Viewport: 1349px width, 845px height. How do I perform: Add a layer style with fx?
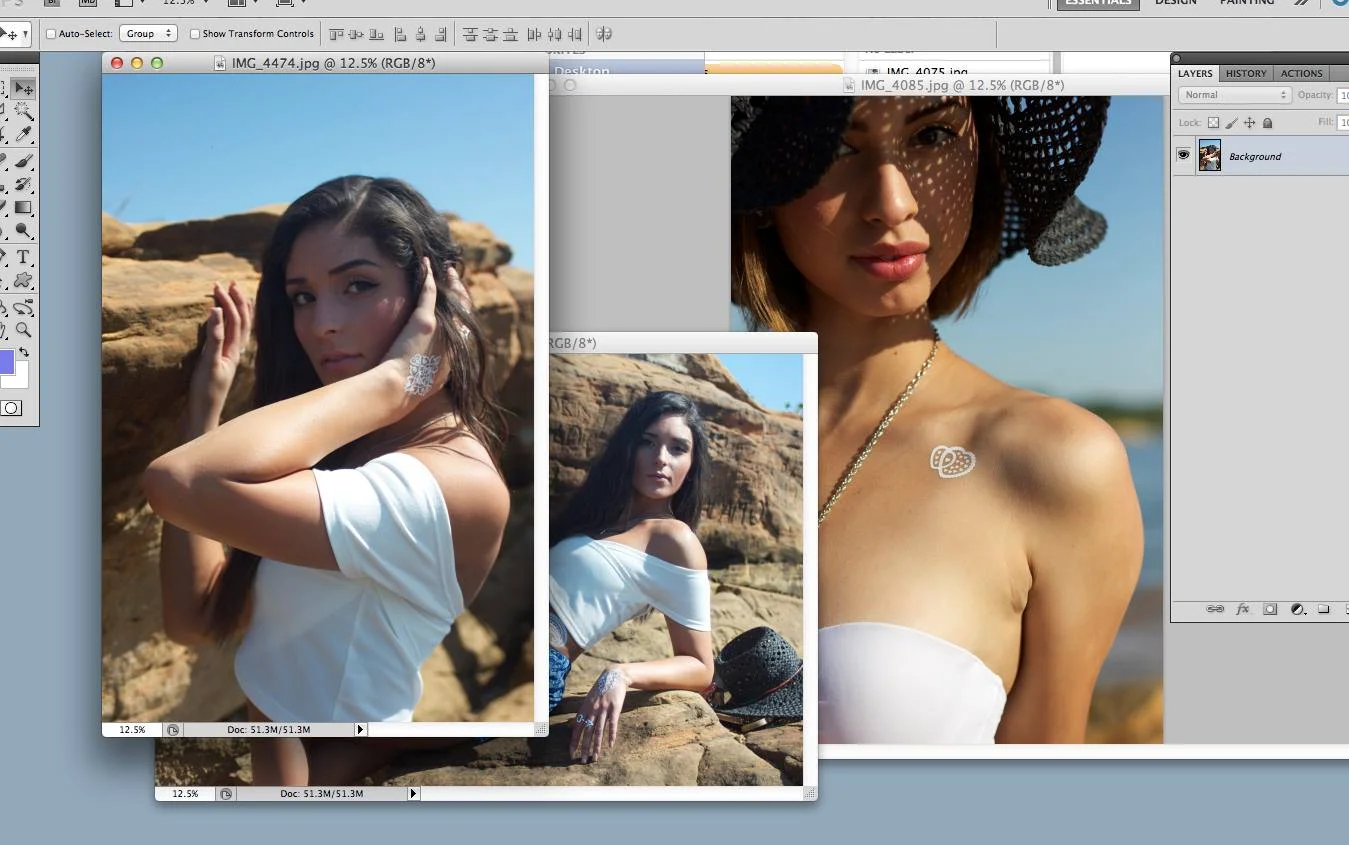pos(1243,608)
